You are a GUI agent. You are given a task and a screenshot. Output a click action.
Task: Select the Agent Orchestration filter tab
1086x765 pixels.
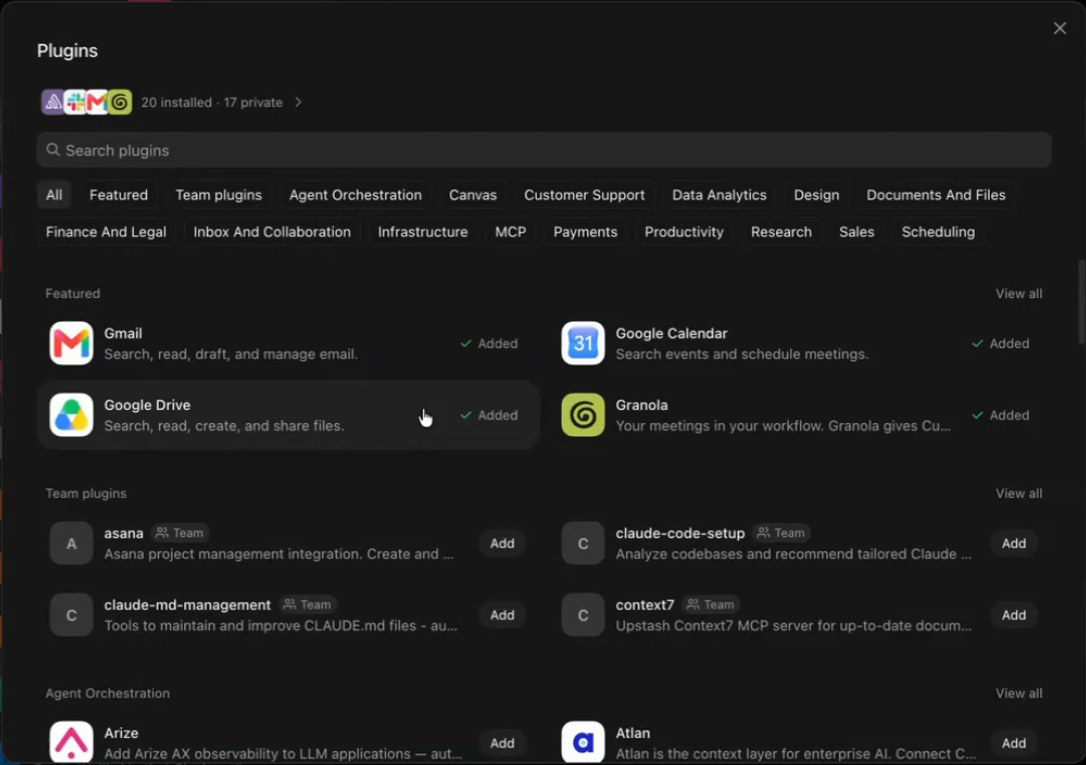tap(355, 195)
